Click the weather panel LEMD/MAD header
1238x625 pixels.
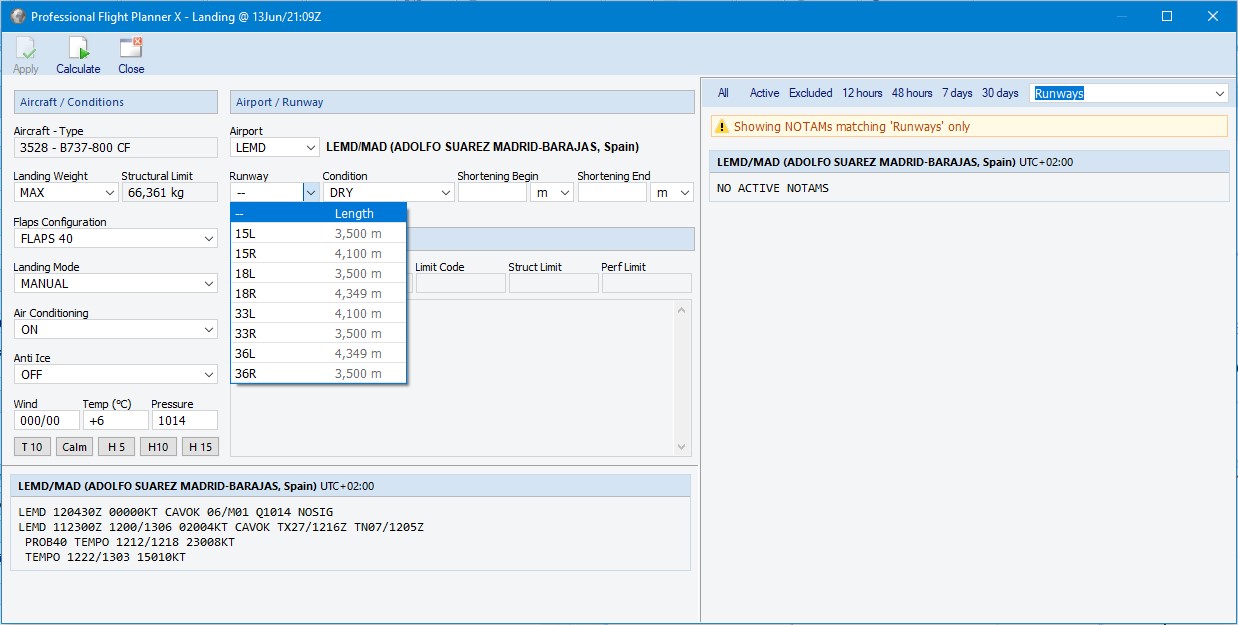point(350,486)
